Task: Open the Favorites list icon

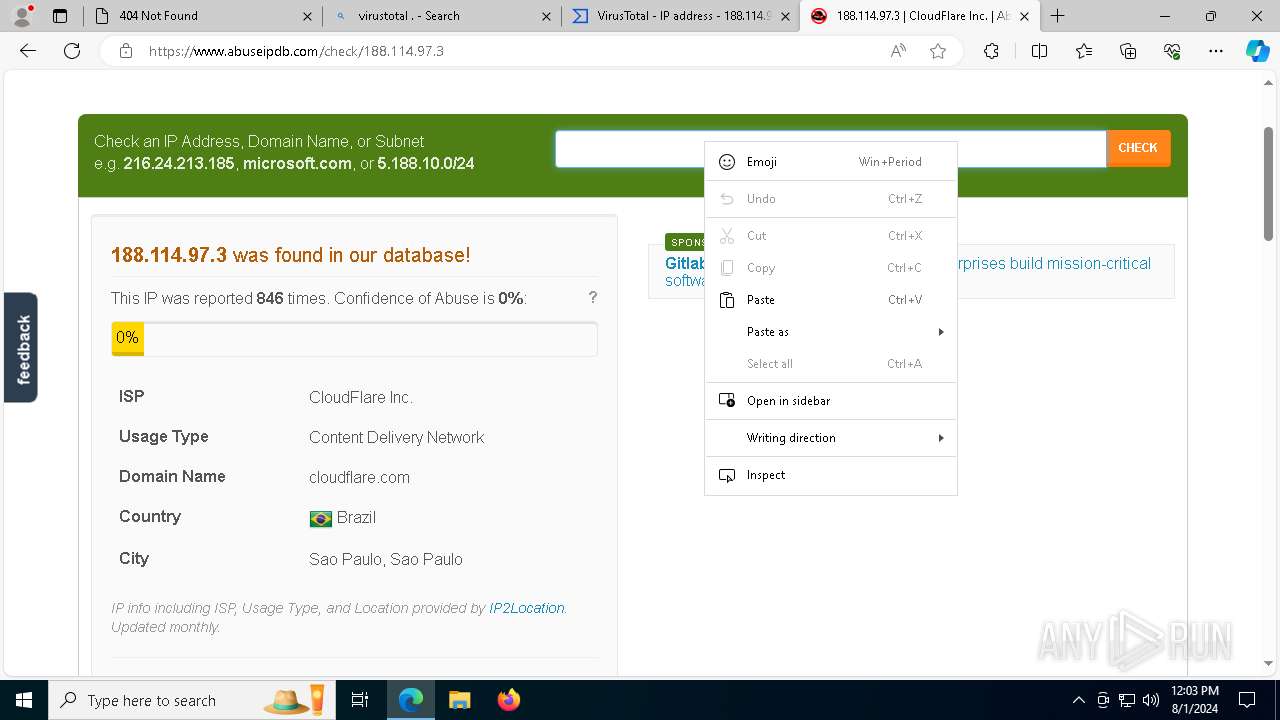Action: tap(1084, 51)
